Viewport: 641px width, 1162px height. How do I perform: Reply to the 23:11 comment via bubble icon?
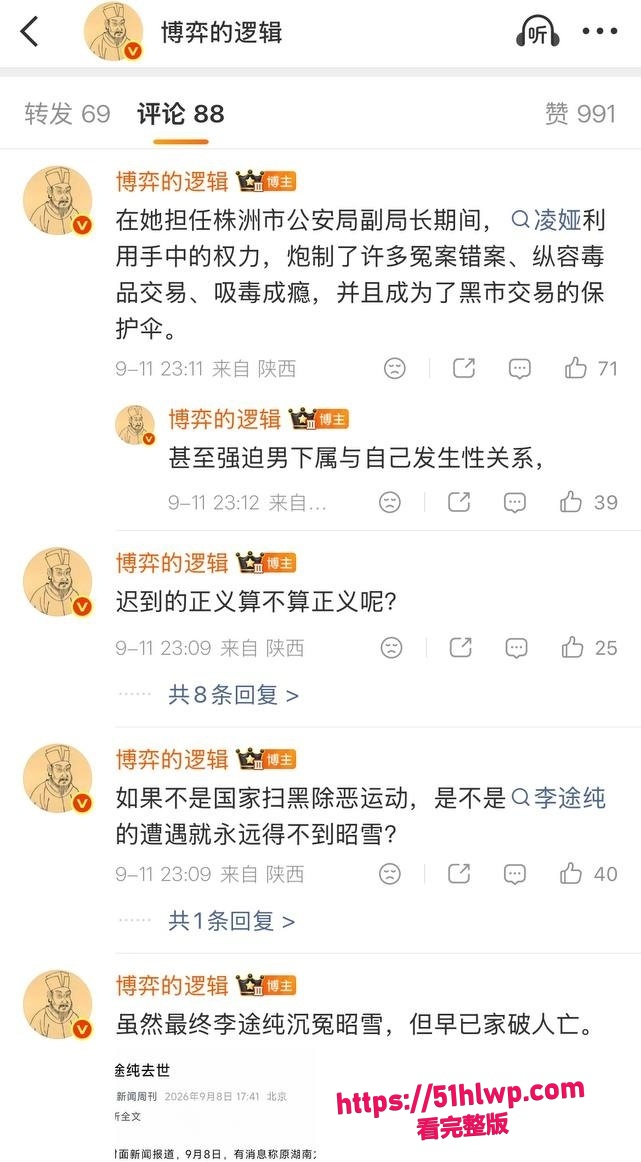pos(519,368)
